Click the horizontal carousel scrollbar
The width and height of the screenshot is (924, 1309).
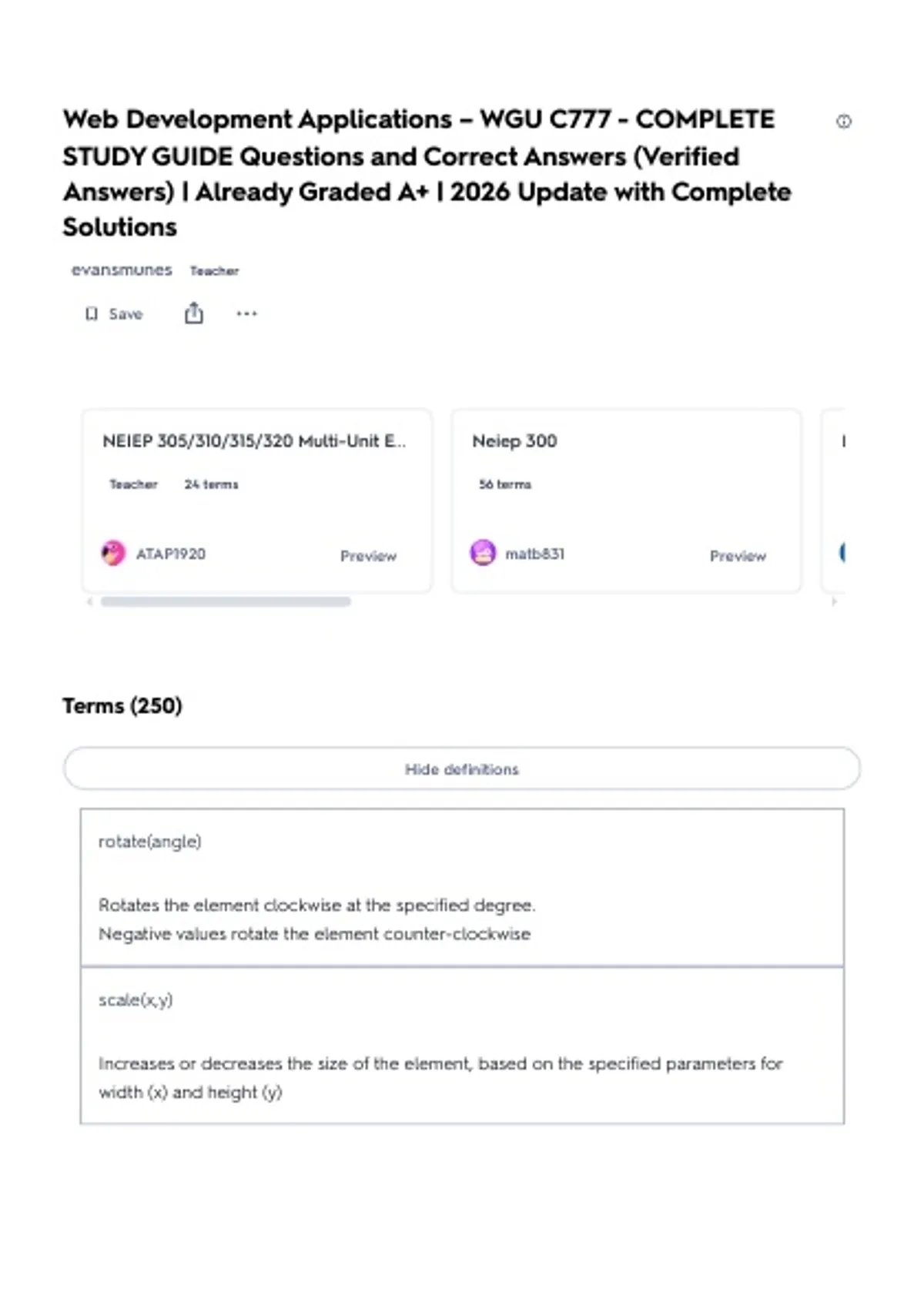[226, 601]
